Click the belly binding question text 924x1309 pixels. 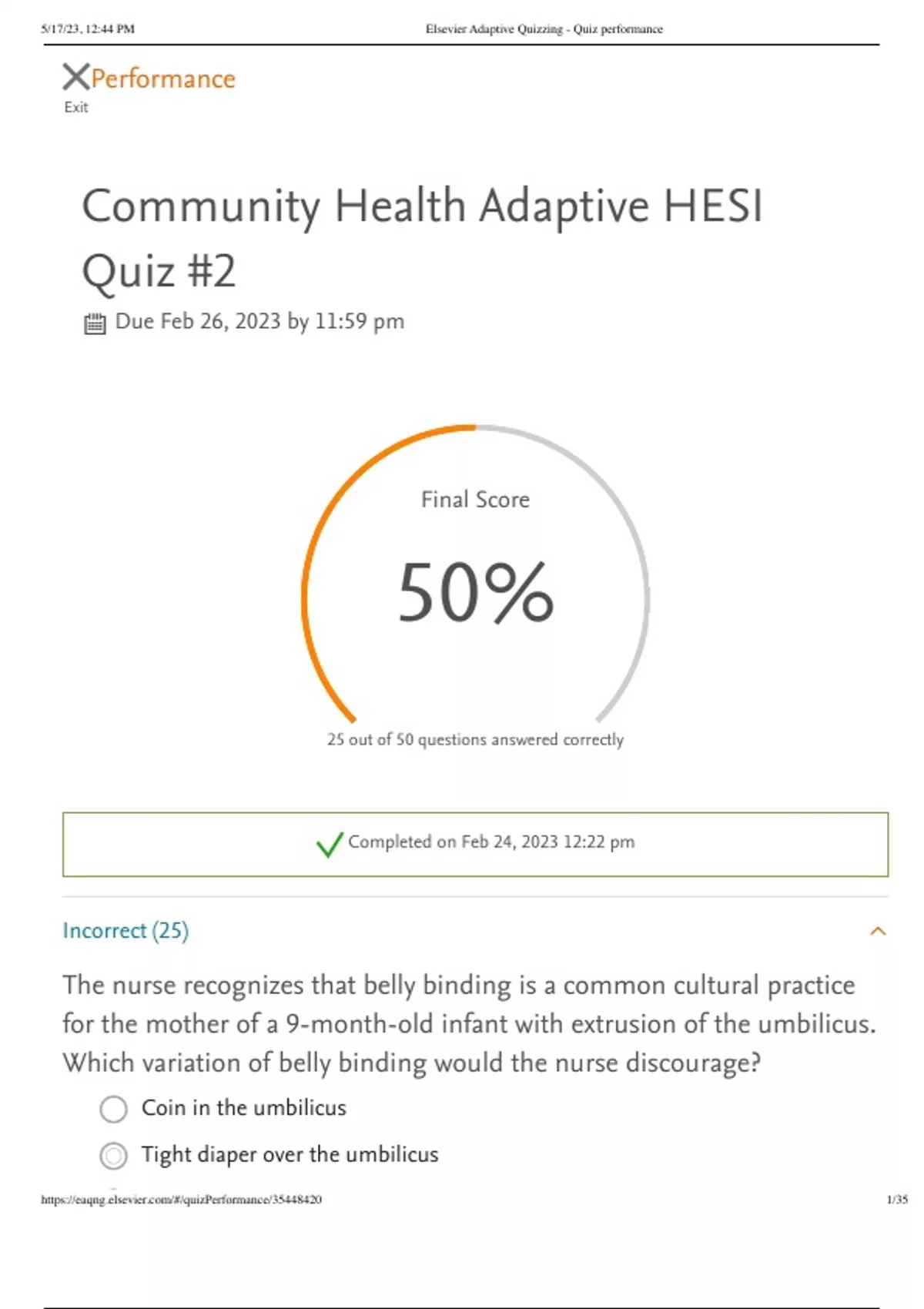pos(468,1023)
